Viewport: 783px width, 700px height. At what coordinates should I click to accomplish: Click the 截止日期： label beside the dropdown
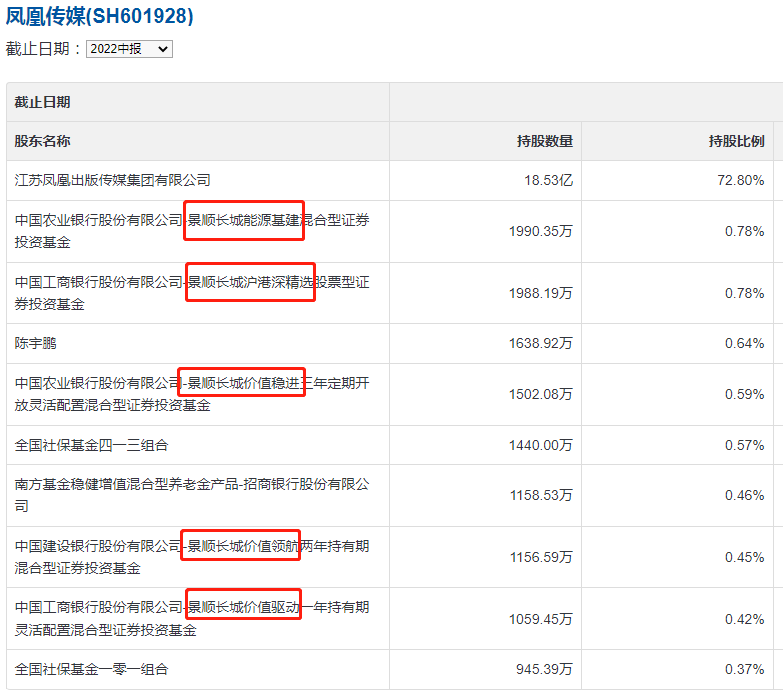(43, 49)
